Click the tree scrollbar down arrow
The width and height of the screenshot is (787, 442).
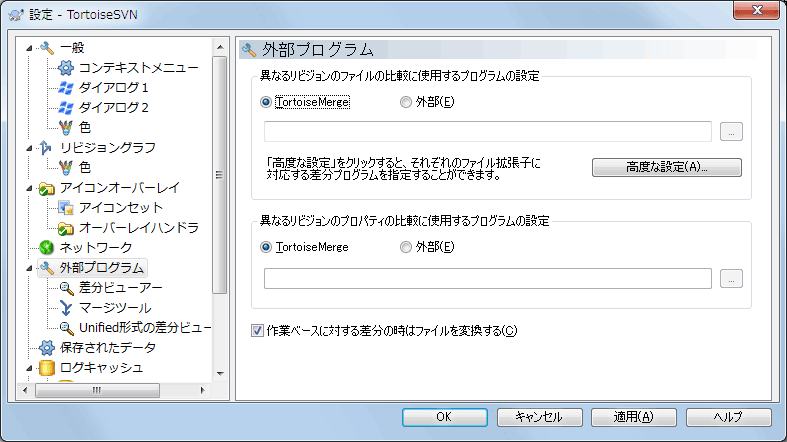[220, 373]
